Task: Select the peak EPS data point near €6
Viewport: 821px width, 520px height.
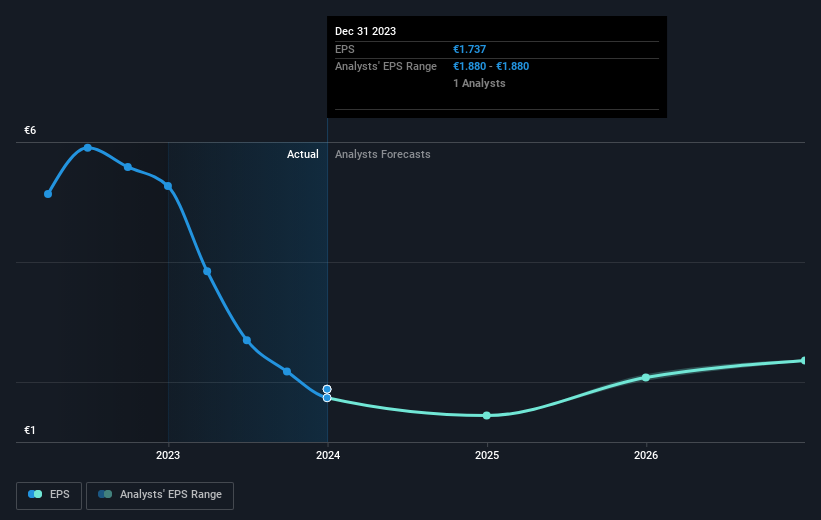Action: 88,148
